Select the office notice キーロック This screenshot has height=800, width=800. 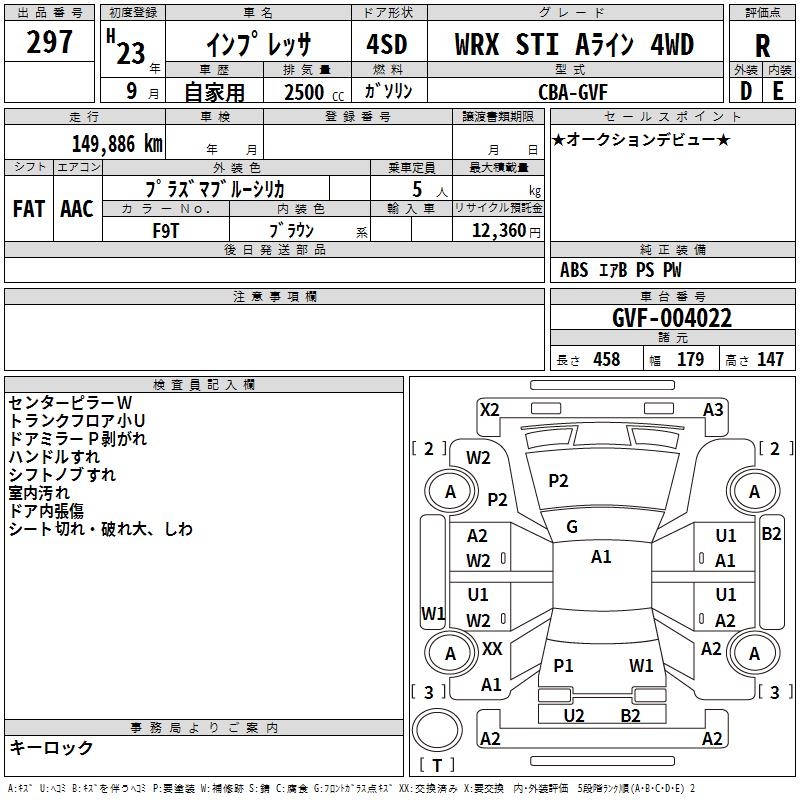[x=51, y=747]
